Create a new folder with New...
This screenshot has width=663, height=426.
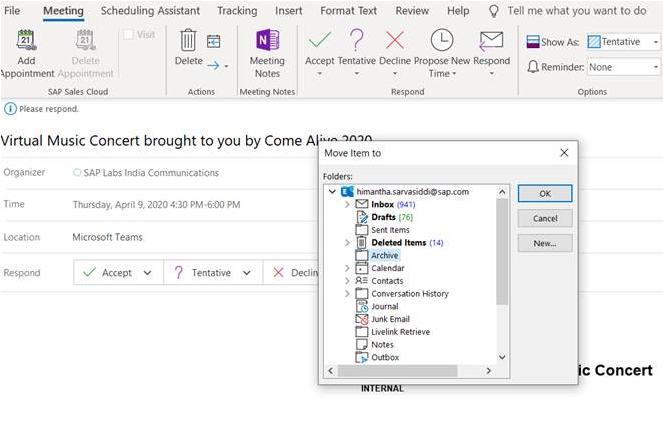point(545,243)
